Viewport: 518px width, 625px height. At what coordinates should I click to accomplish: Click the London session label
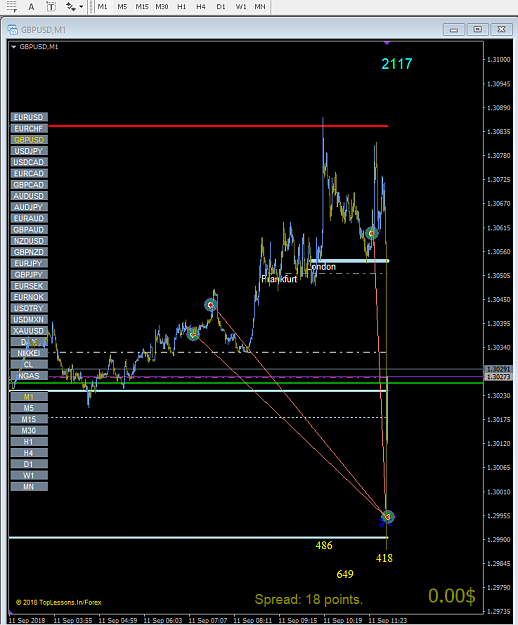click(x=323, y=267)
